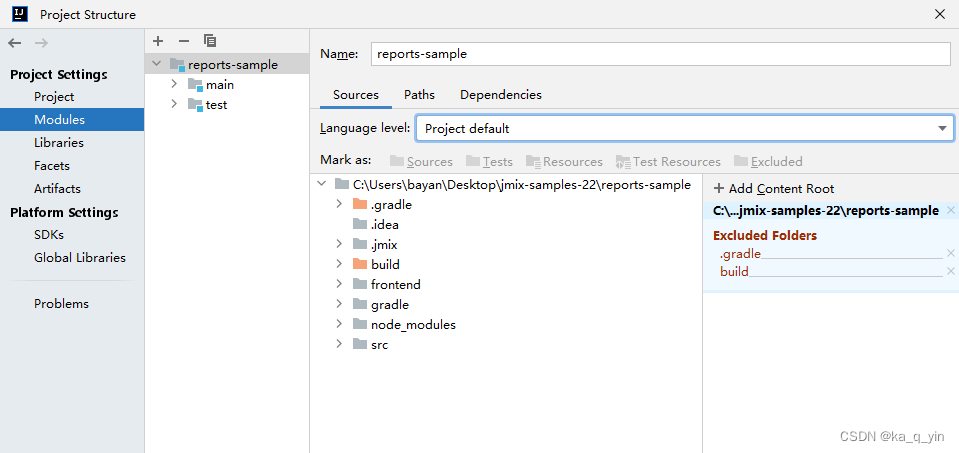Unexclude build folder using X icon
Screen dimensions: 959x453
950,271
